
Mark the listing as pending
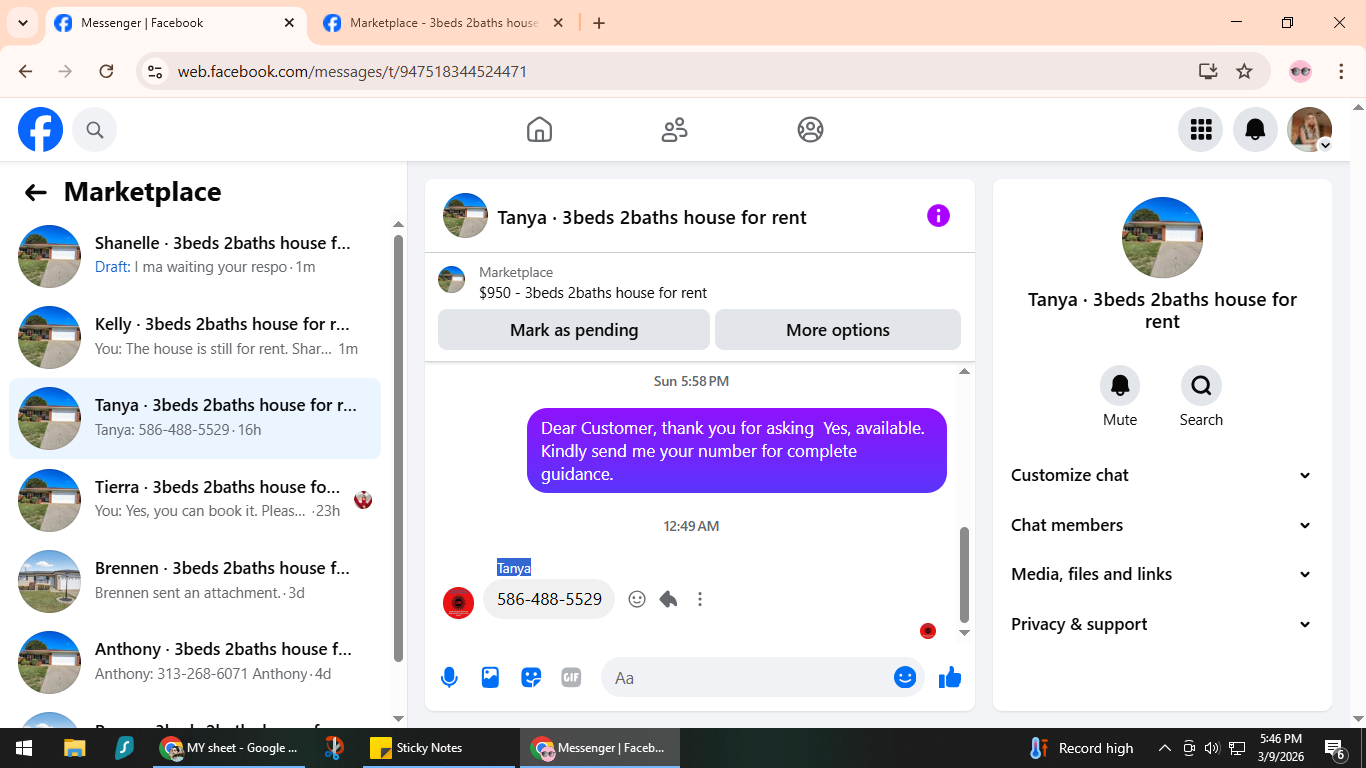574,330
